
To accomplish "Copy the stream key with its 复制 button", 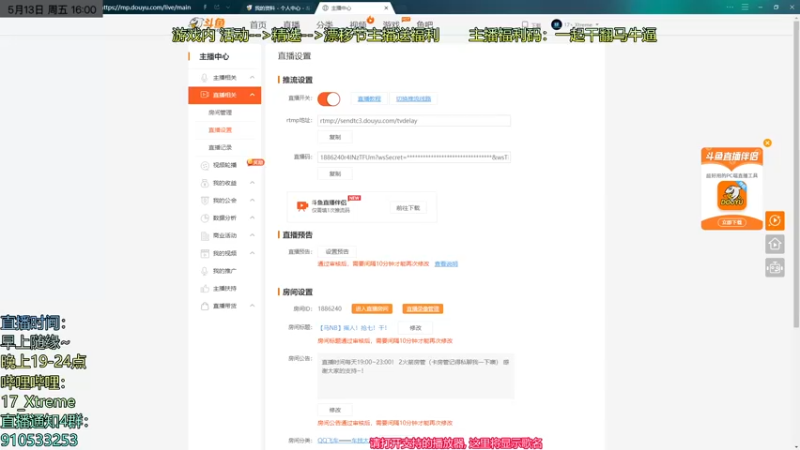I will (x=335, y=174).
